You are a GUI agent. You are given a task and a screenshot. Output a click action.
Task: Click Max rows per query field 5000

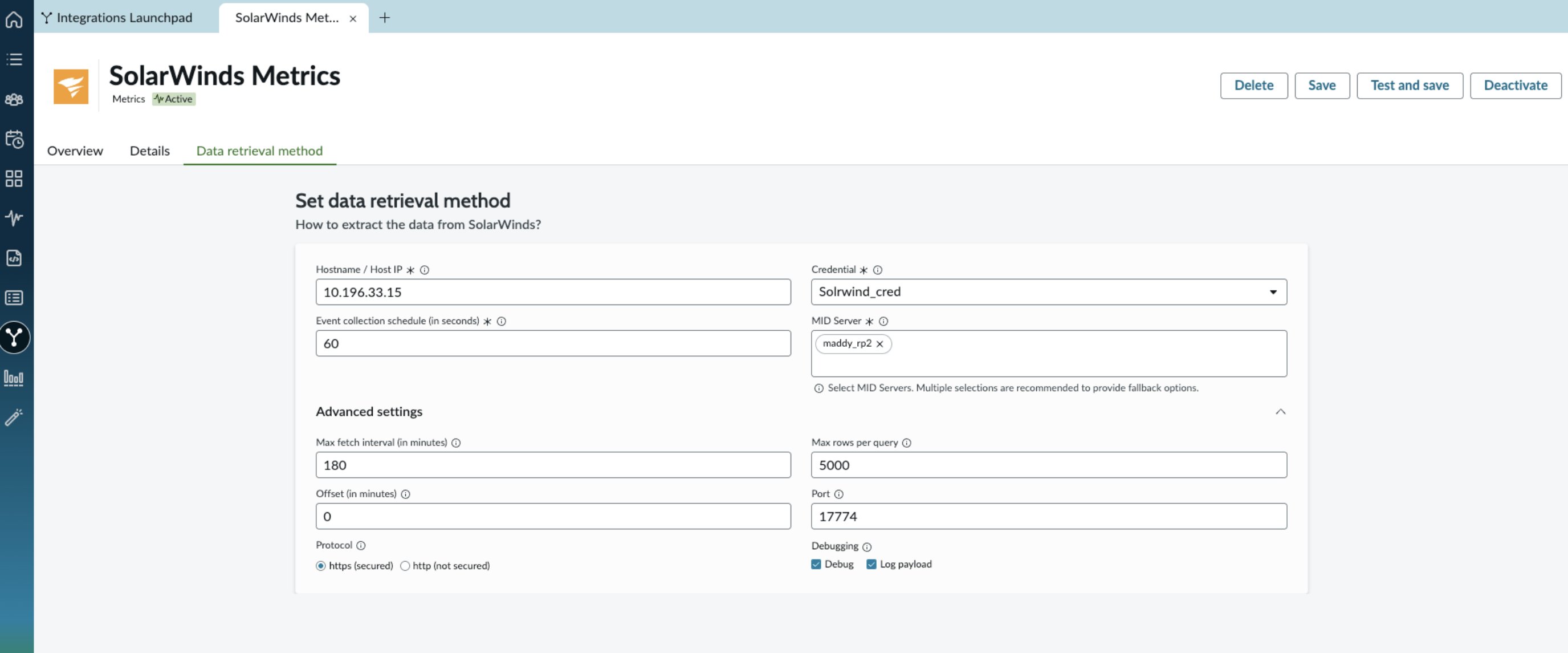click(1049, 465)
